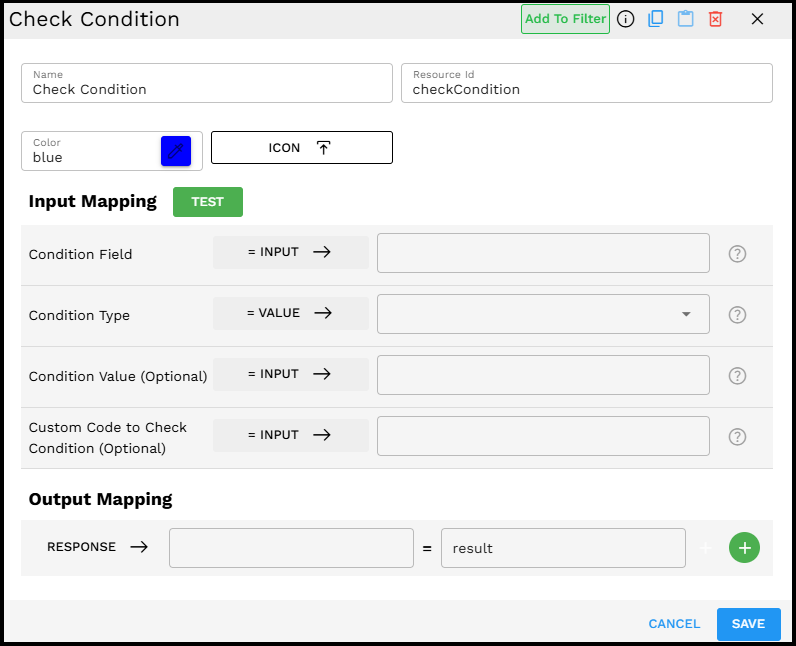Save the Check Condition settings
796x646 pixels.
(748, 624)
